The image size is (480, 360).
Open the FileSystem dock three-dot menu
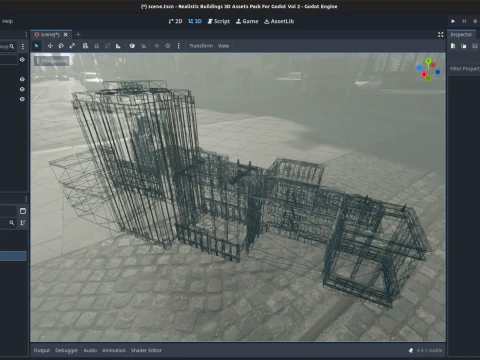click(x=26, y=199)
